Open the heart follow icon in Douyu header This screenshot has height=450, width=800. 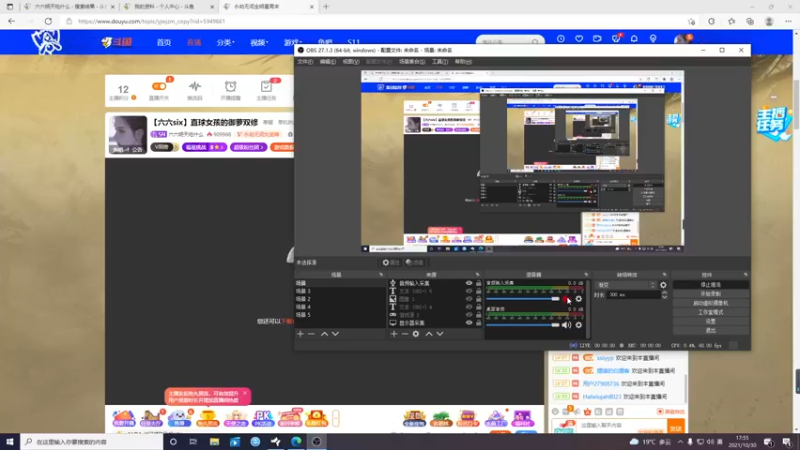[x=579, y=39]
